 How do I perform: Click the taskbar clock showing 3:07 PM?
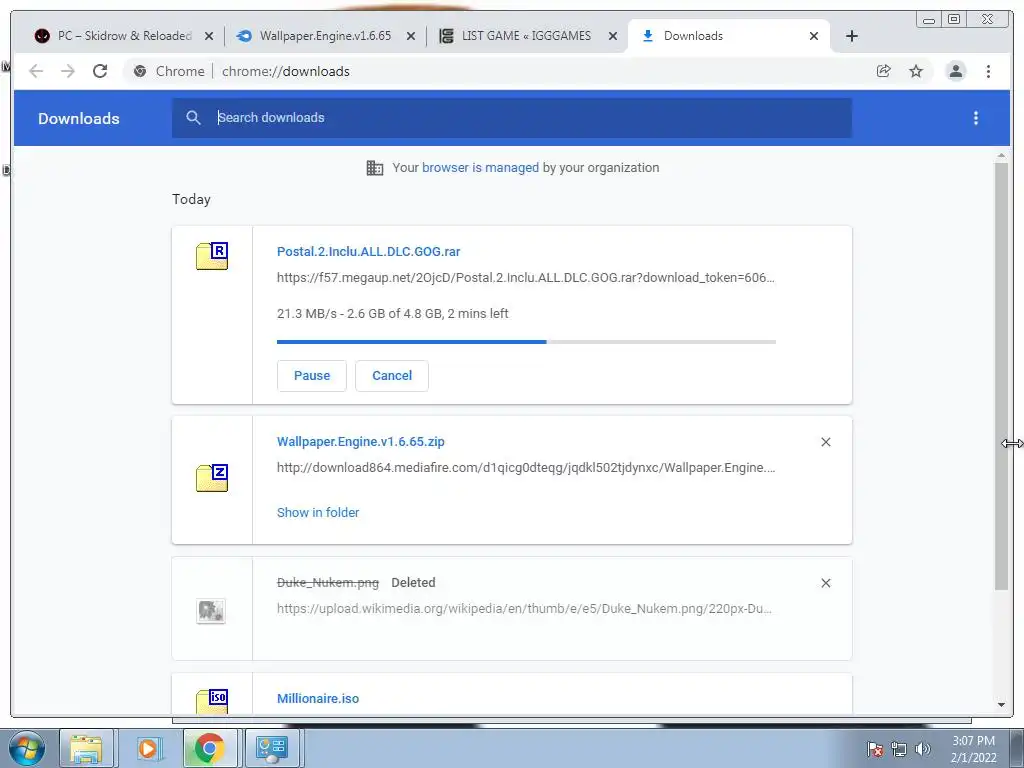pyautogui.click(x=974, y=749)
